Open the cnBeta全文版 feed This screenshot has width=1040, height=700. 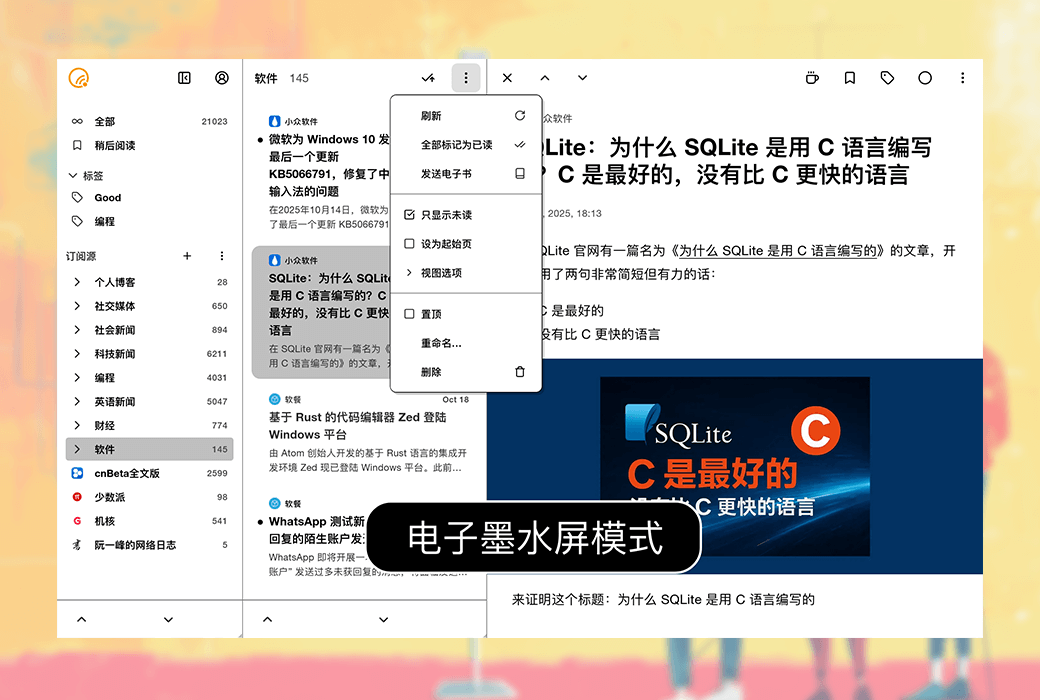click(127, 473)
